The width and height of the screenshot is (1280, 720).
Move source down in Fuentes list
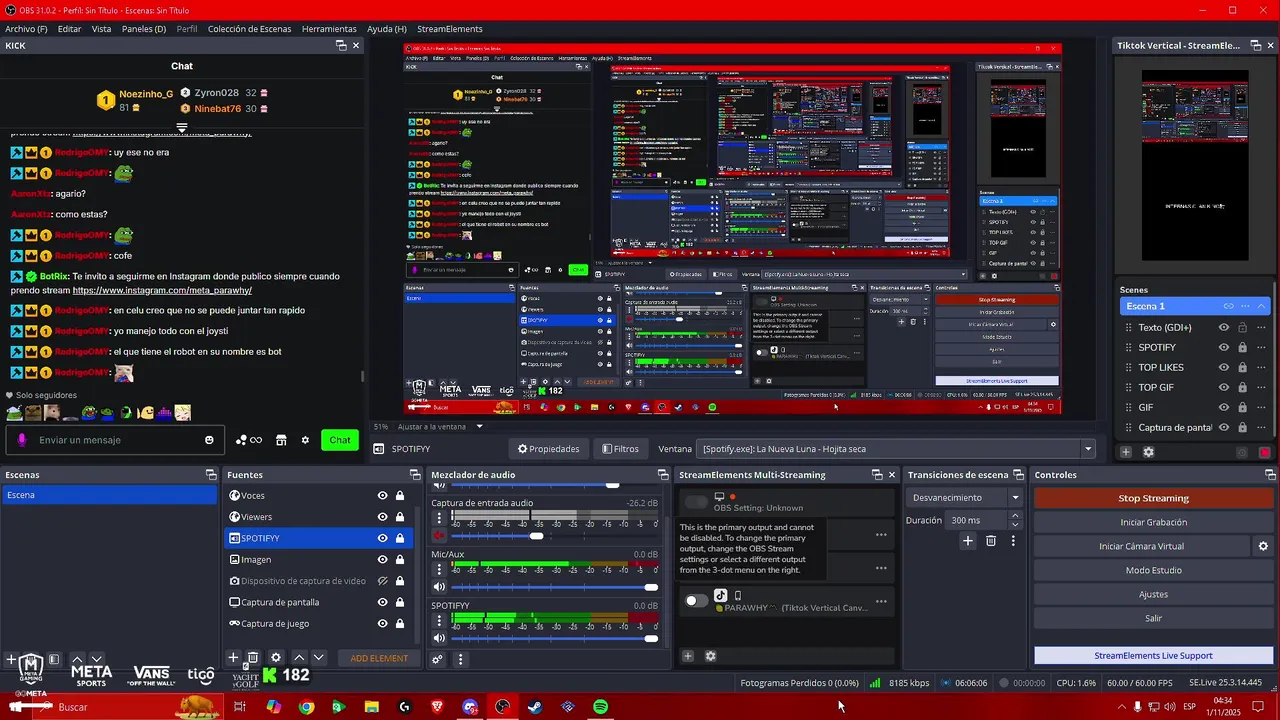click(x=319, y=657)
